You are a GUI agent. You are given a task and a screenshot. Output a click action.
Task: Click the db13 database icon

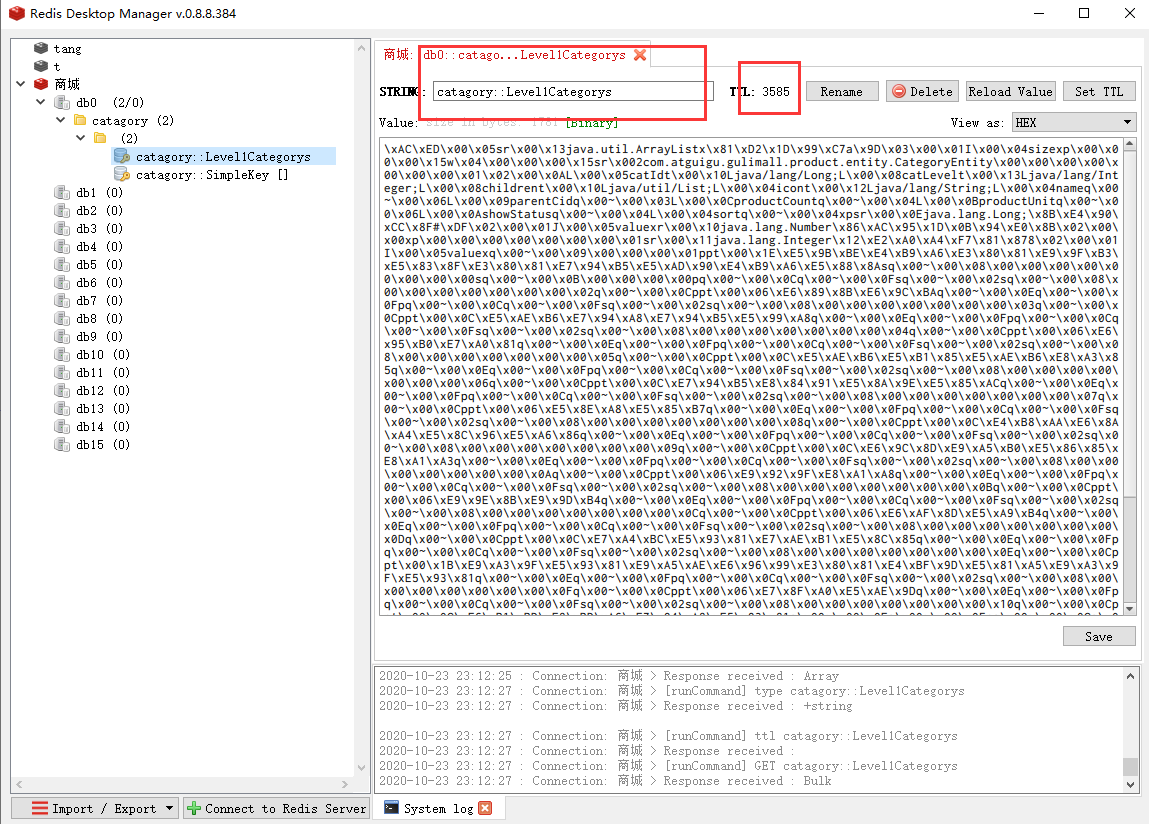pyautogui.click(x=62, y=408)
